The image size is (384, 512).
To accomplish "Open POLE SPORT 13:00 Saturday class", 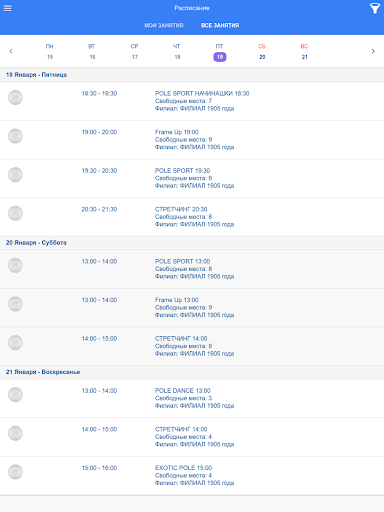I will pyautogui.click(x=192, y=269).
